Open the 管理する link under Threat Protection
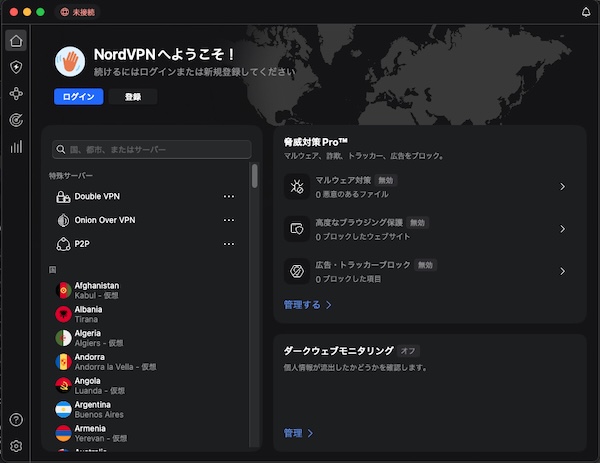Viewport: 600px width, 463px height. click(307, 305)
